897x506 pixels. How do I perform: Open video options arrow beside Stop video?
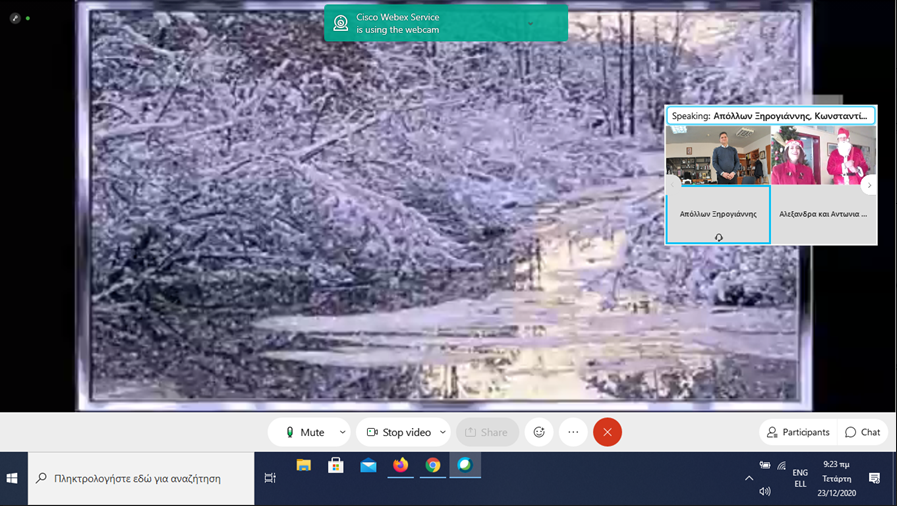pyautogui.click(x=443, y=432)
